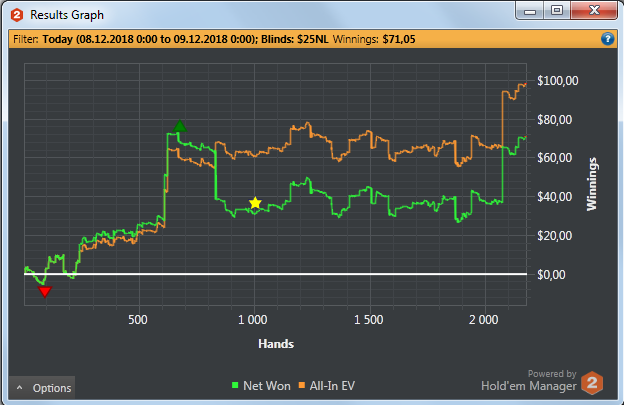Click the red downward triangle low marker
The image size is (624, 405).
coord(45,292)
